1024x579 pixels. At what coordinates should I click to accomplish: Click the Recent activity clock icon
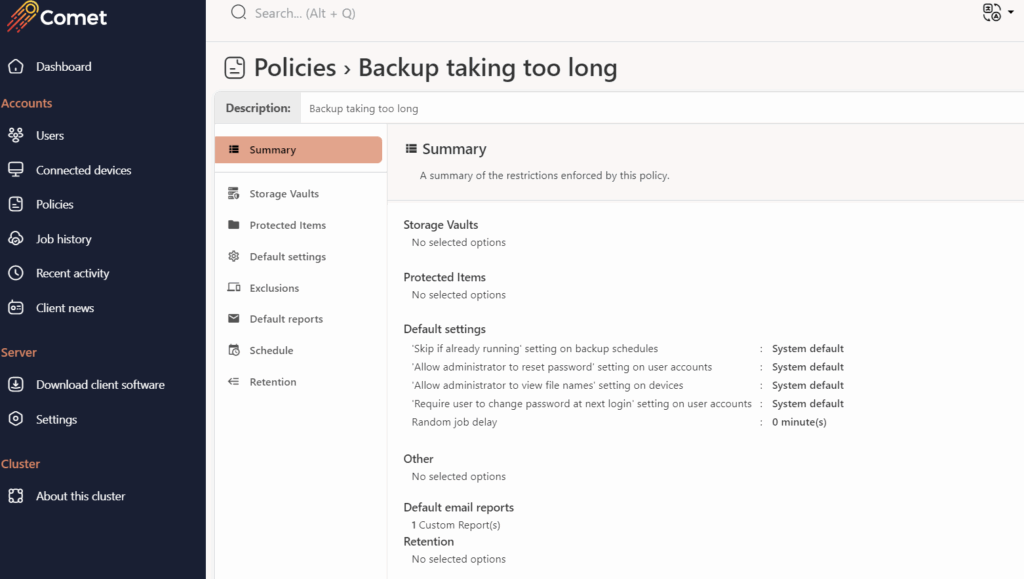15,273
